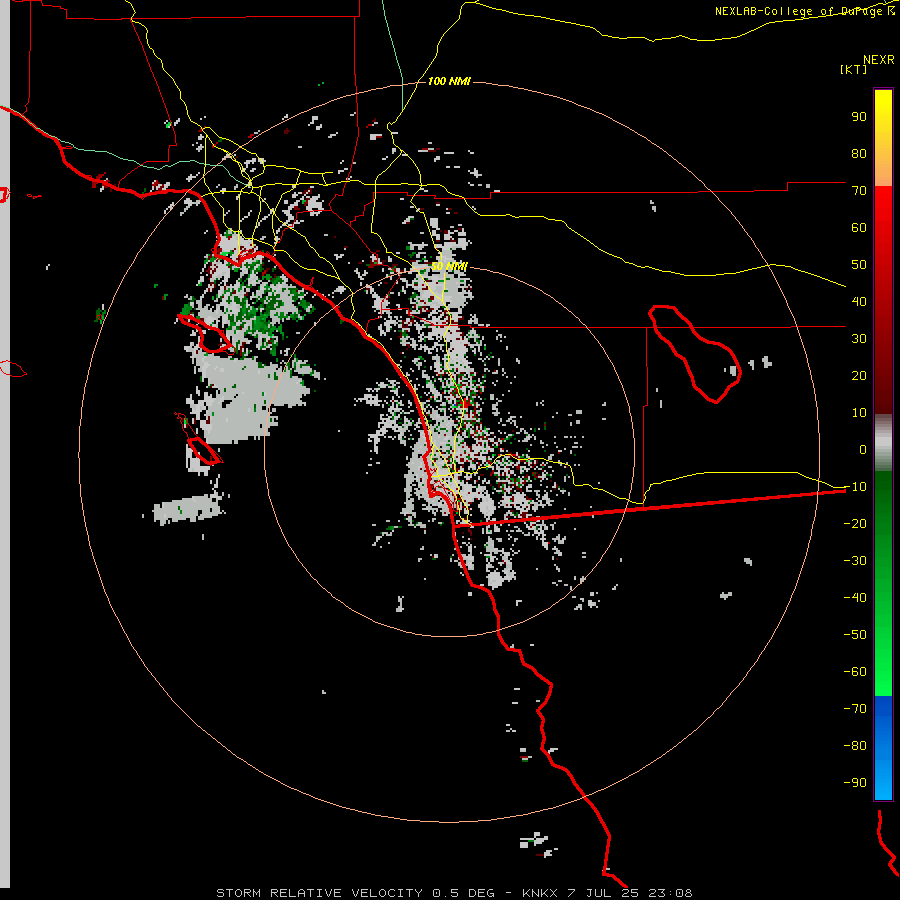
Task: Click the STORM RELATIVE VELOCITY caption text
Action: click(320, 893)
